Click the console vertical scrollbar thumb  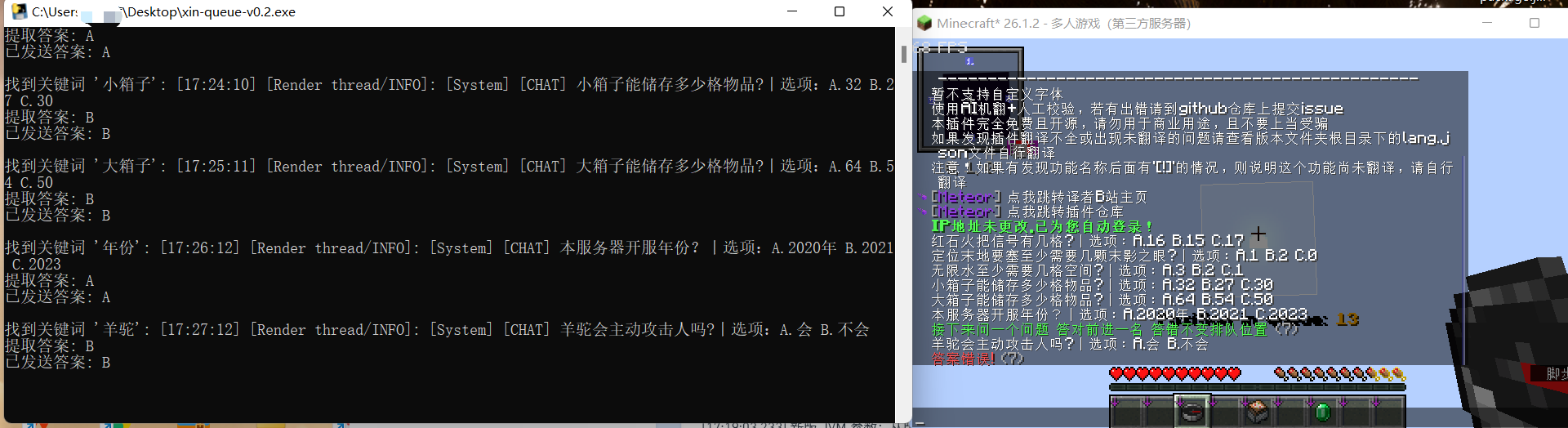pos(903,54)
